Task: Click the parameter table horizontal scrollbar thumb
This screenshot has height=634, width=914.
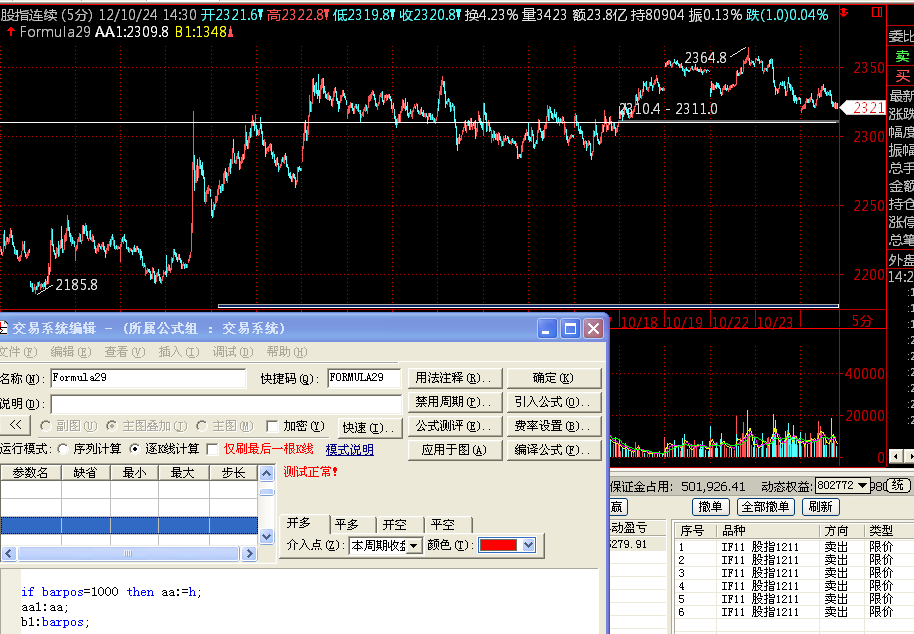Action: 128,553
